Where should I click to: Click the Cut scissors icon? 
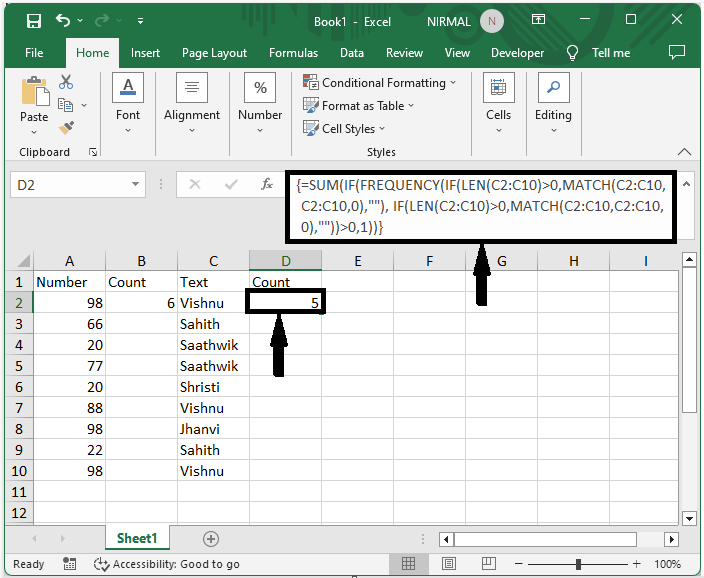(66, 82)
